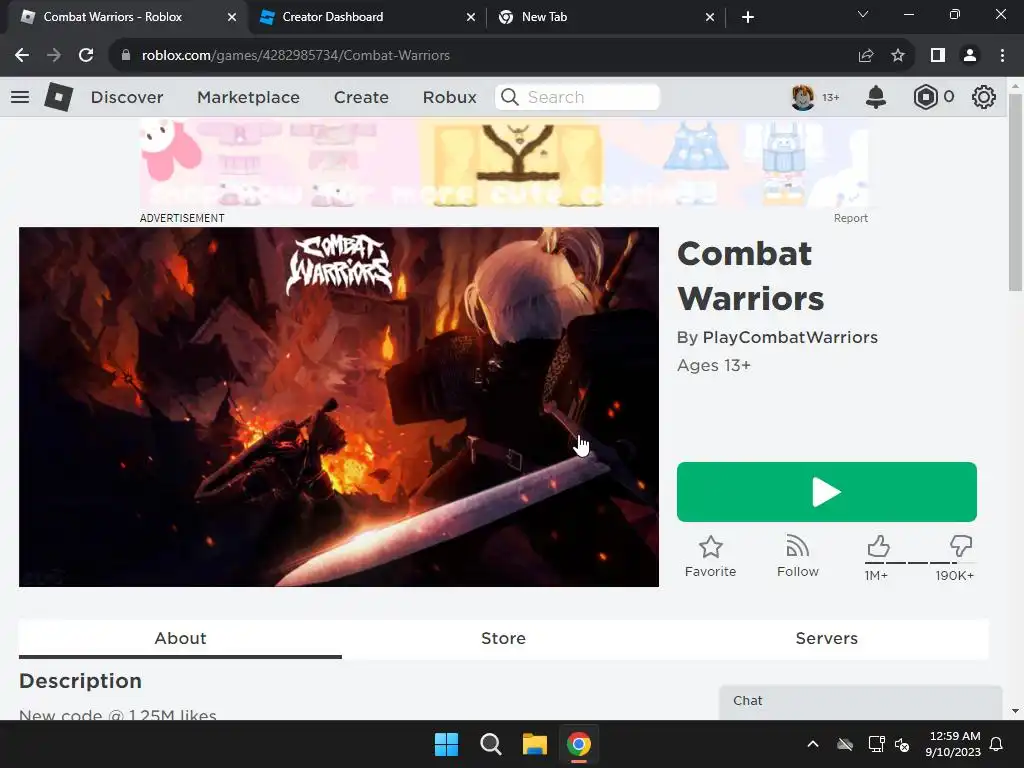Close the Creator Dashboard tab

pyautogui.click(x=471, y=18)
